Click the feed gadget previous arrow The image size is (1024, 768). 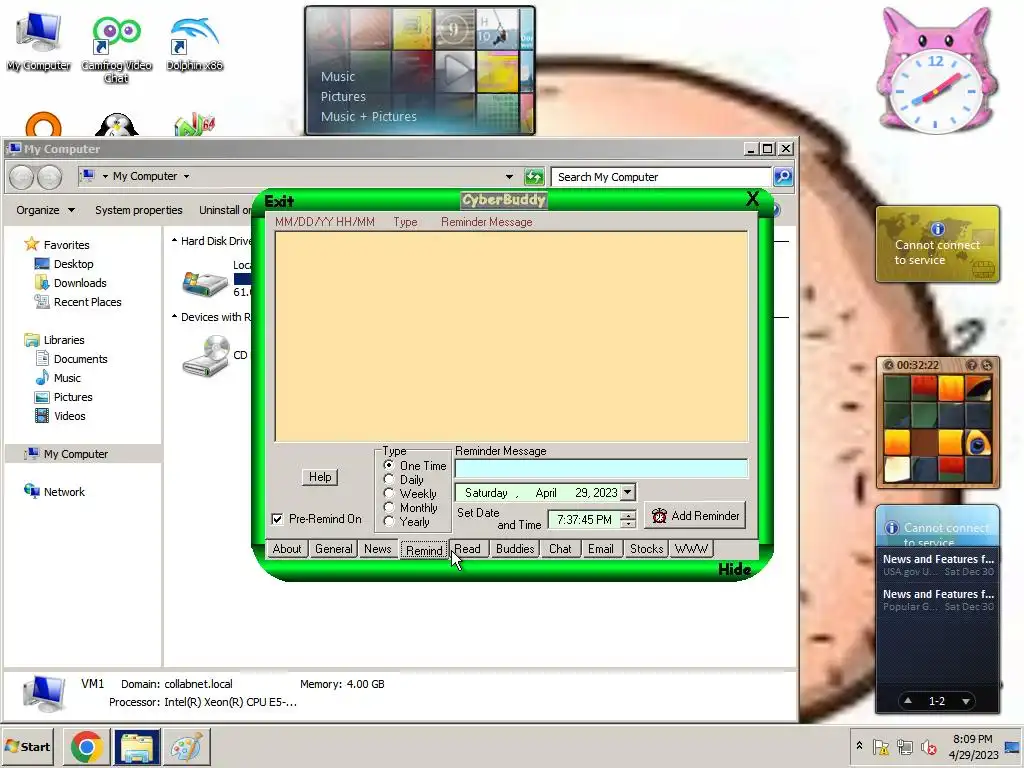908,701
